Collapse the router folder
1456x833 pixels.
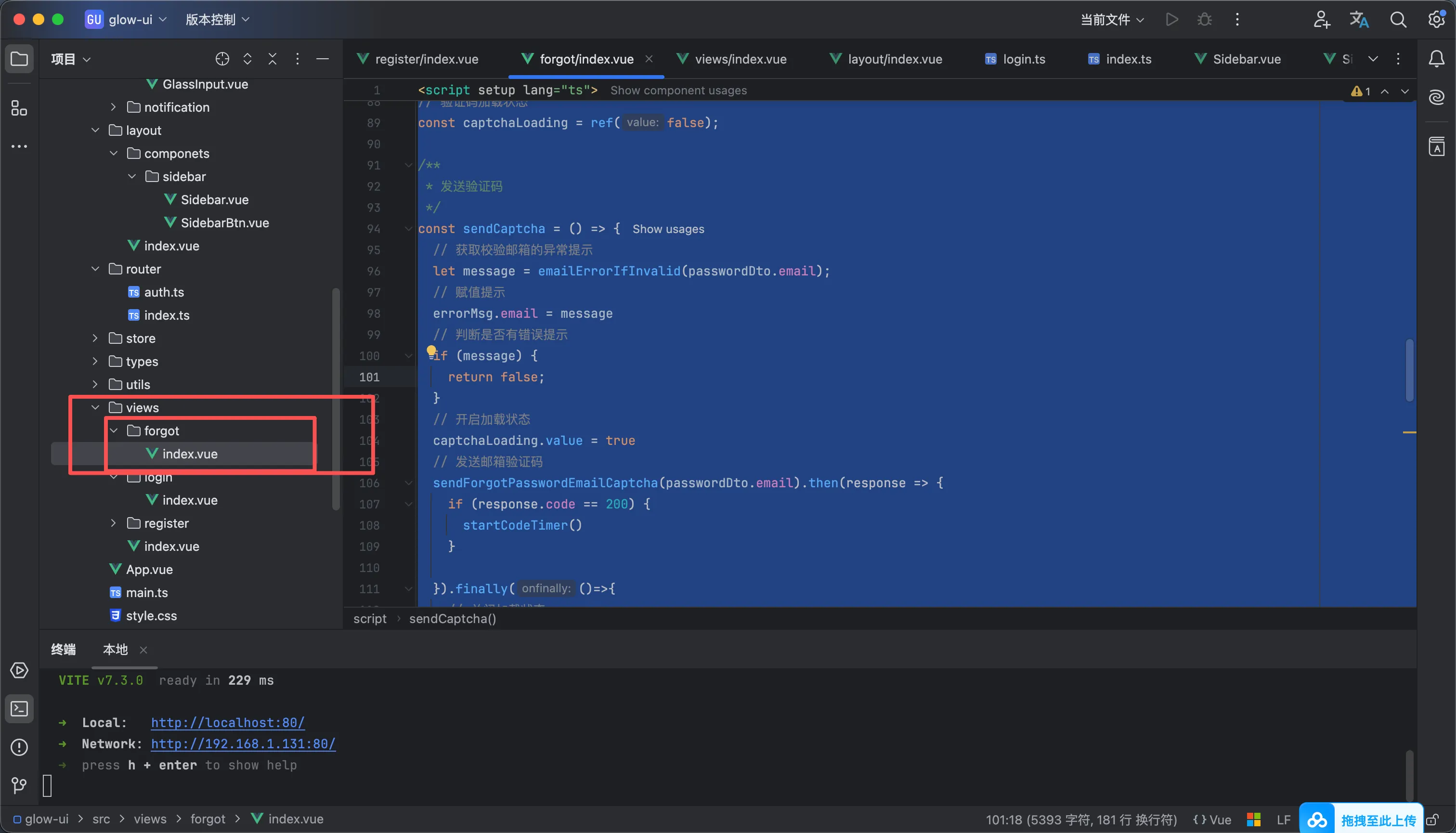coord(95,269)
